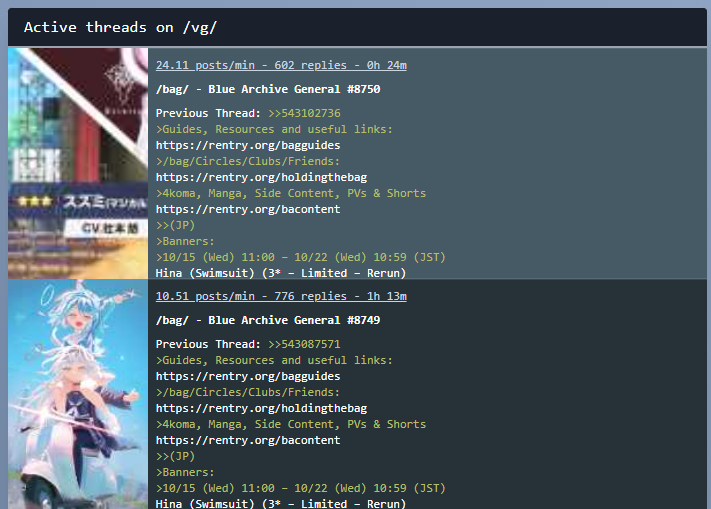Viewport: 711px width, 509px height.
Task: Click 'Active threads on /vg/' header
Action: coord(121,28)
